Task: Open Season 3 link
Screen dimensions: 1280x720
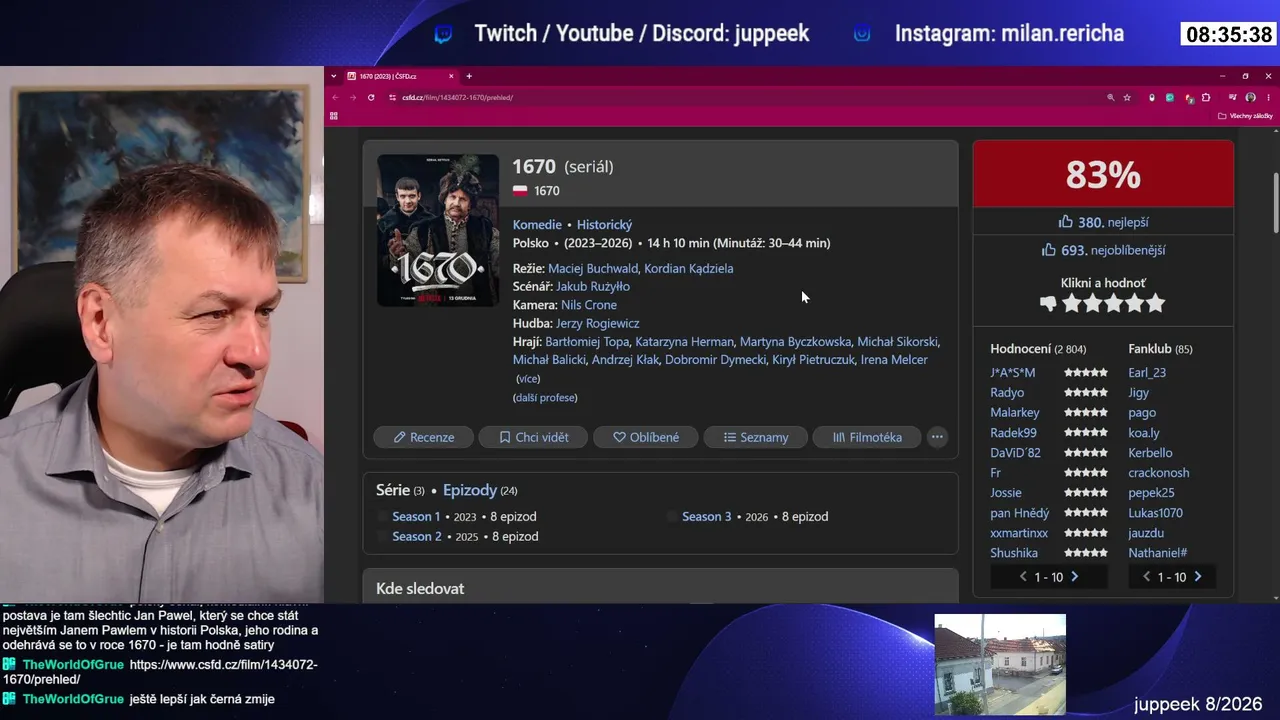Action: [707, 517]
